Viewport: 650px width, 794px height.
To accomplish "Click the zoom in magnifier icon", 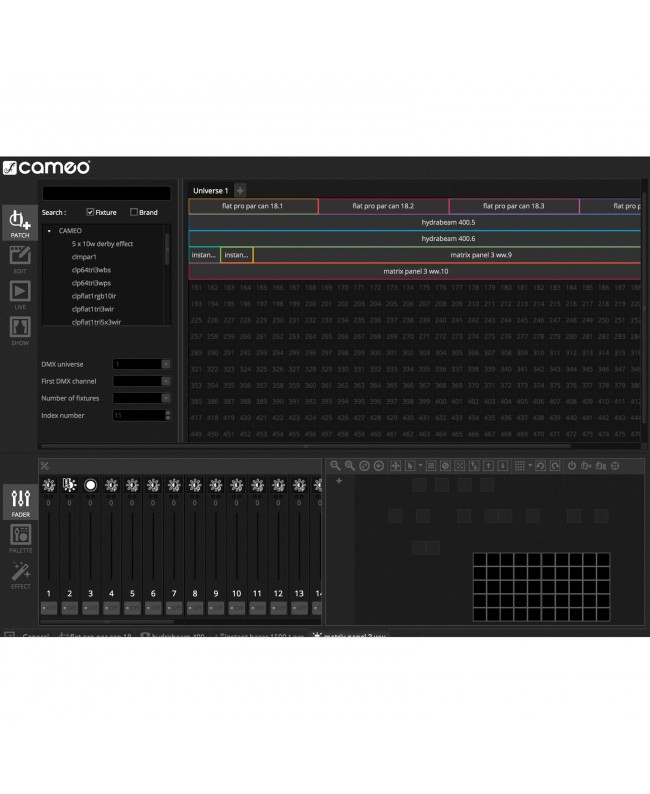I will tap(350, 466).
